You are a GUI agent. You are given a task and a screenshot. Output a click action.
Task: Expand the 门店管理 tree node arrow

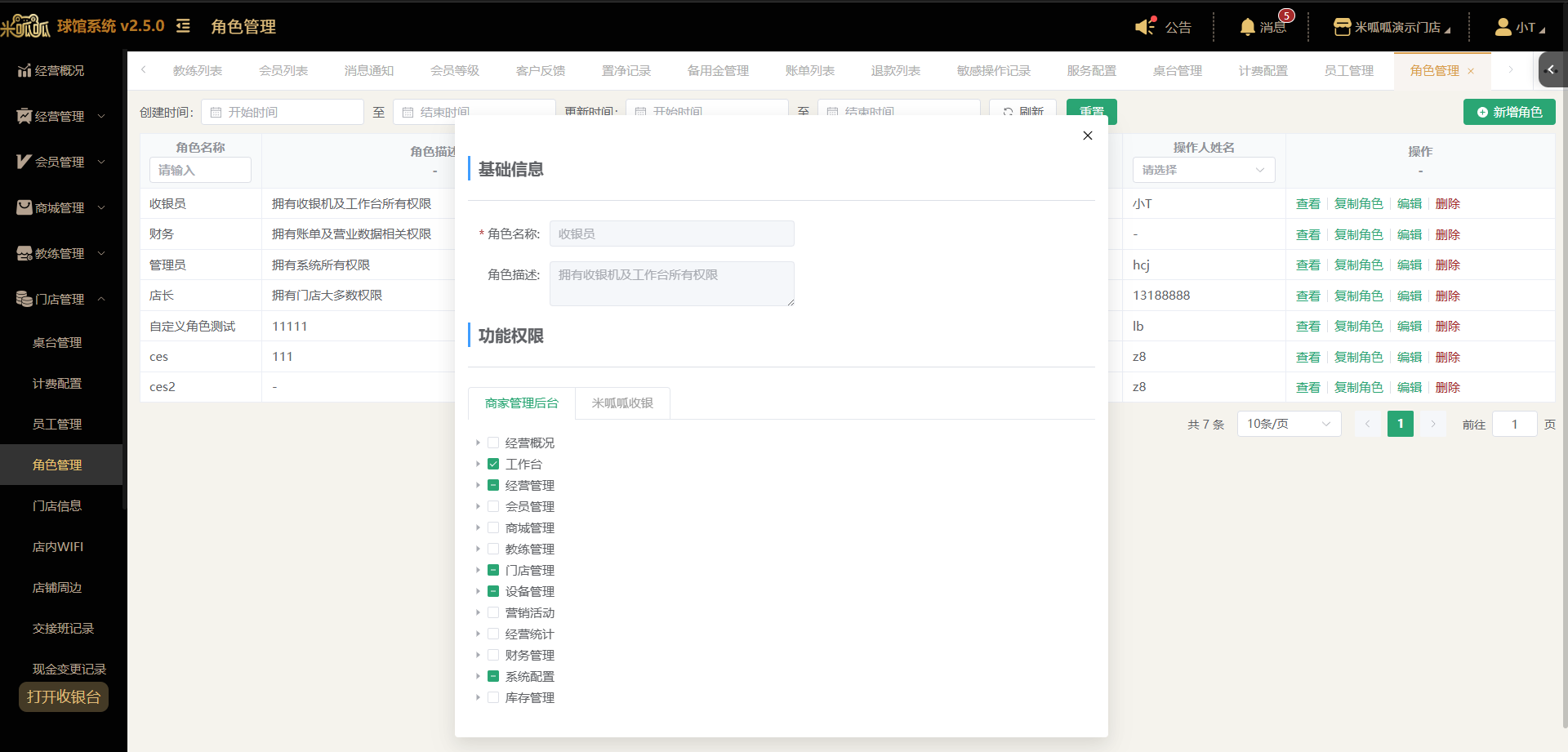coord(478,570)
